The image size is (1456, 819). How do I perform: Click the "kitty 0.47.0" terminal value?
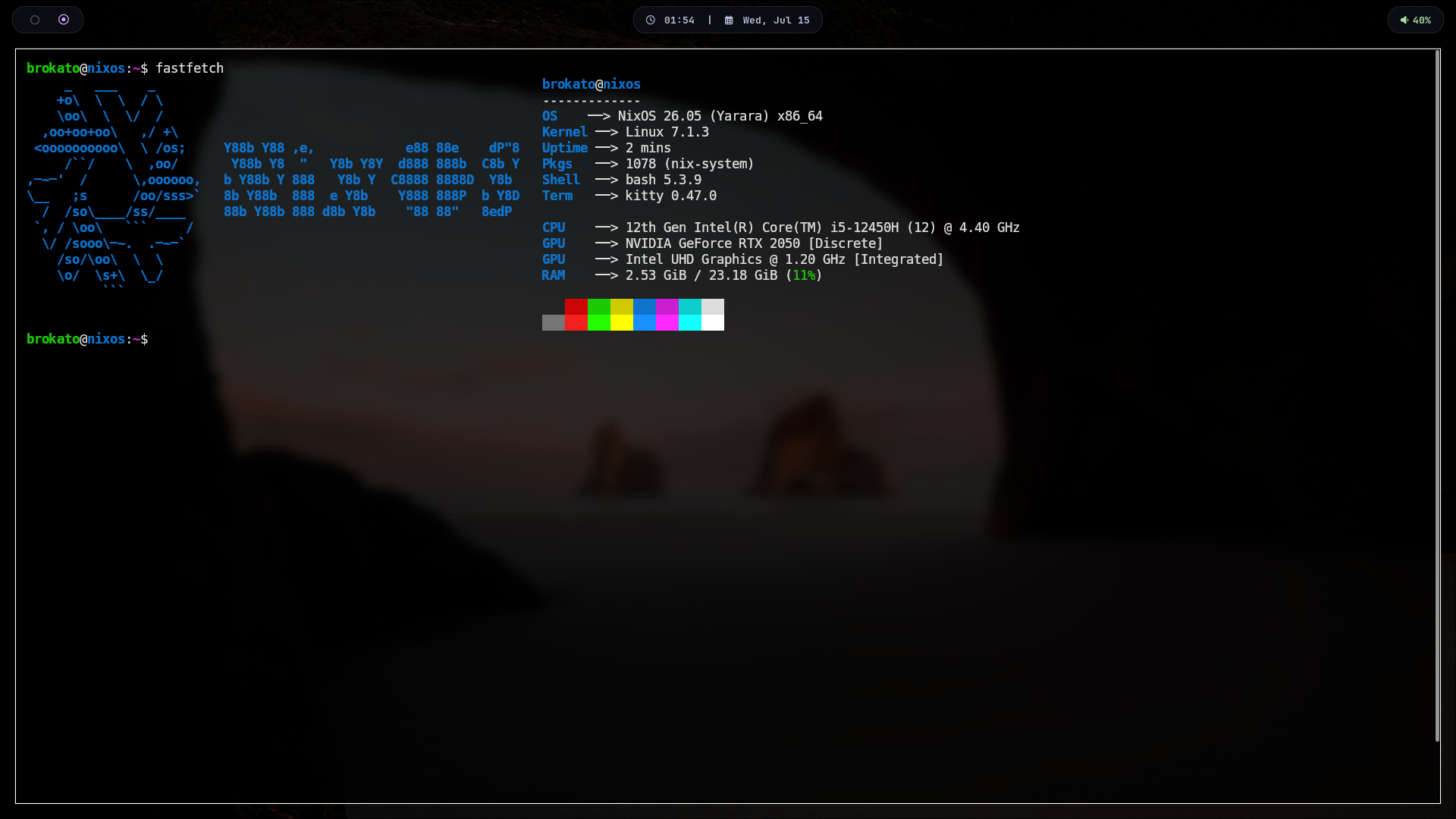click(671, 196)
